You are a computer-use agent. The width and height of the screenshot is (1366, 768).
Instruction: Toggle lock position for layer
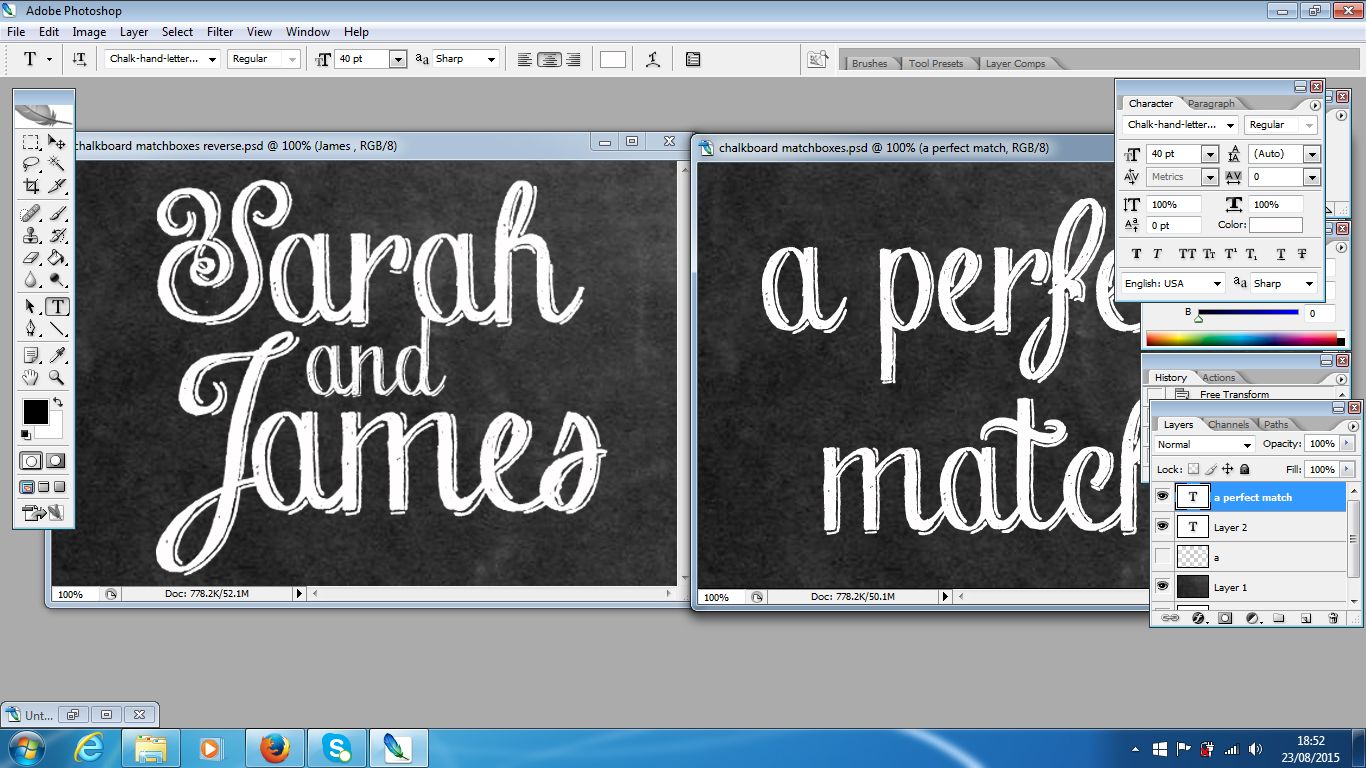click(1227, 469)
